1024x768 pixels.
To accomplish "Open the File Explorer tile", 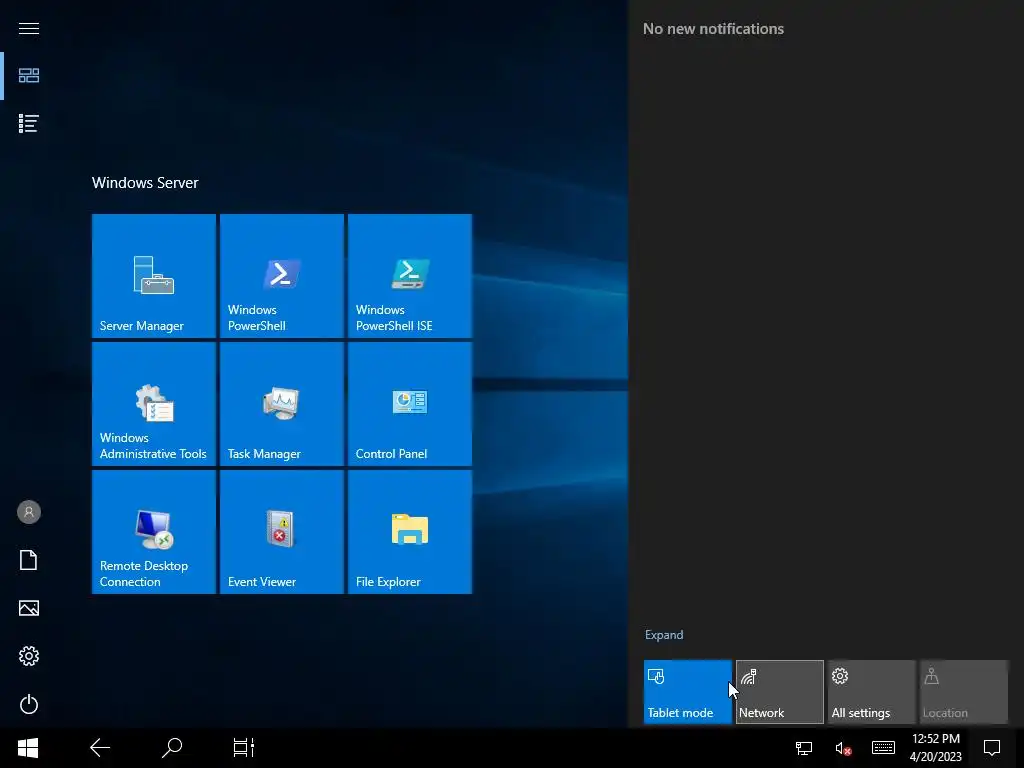I will point(409,532).
